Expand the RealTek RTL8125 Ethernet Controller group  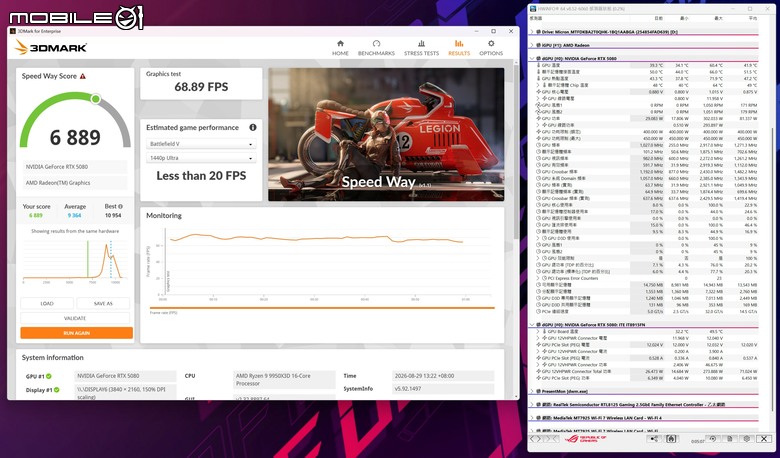point(532,405)
